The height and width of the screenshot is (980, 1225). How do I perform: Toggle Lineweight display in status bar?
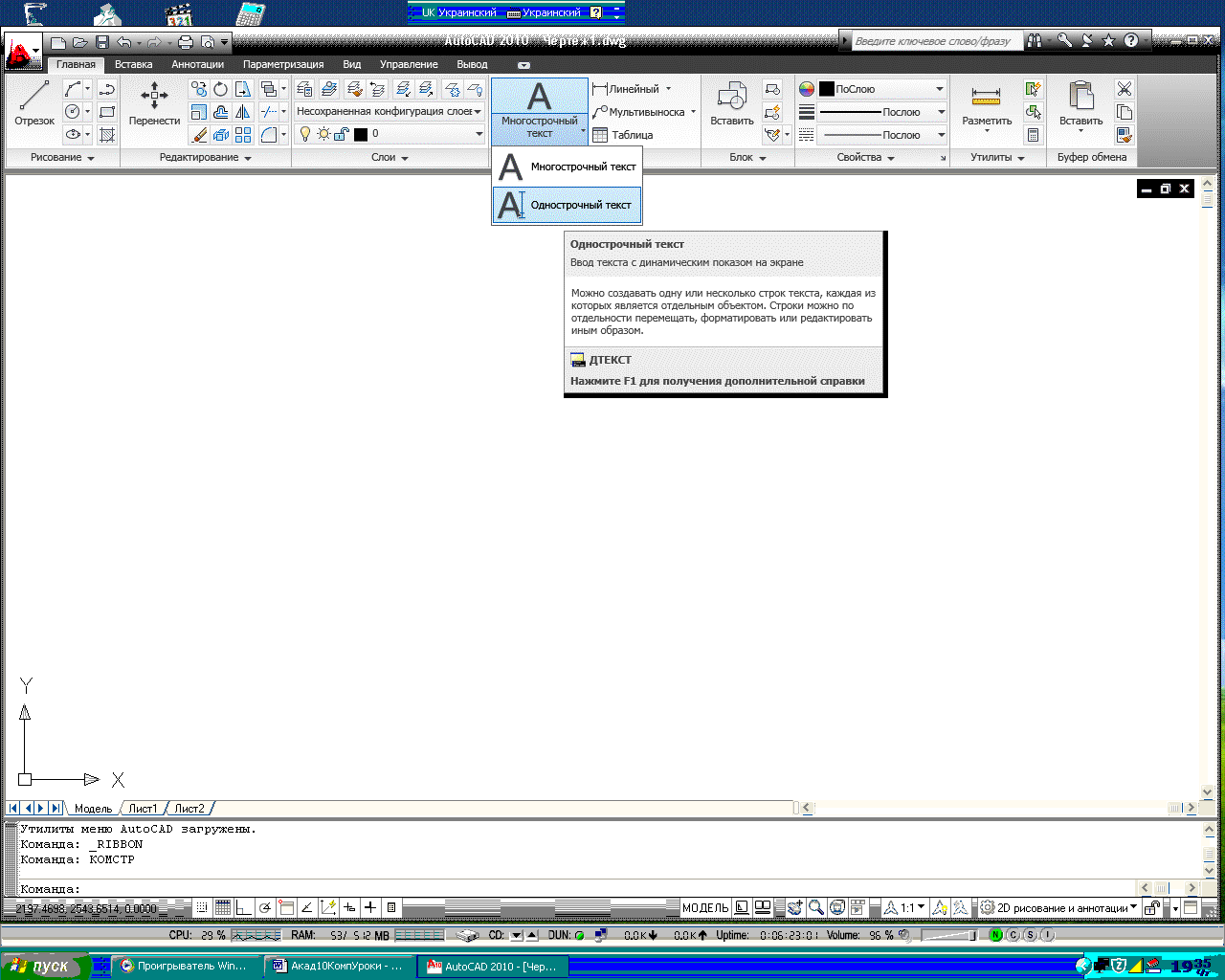coord(370,907)
